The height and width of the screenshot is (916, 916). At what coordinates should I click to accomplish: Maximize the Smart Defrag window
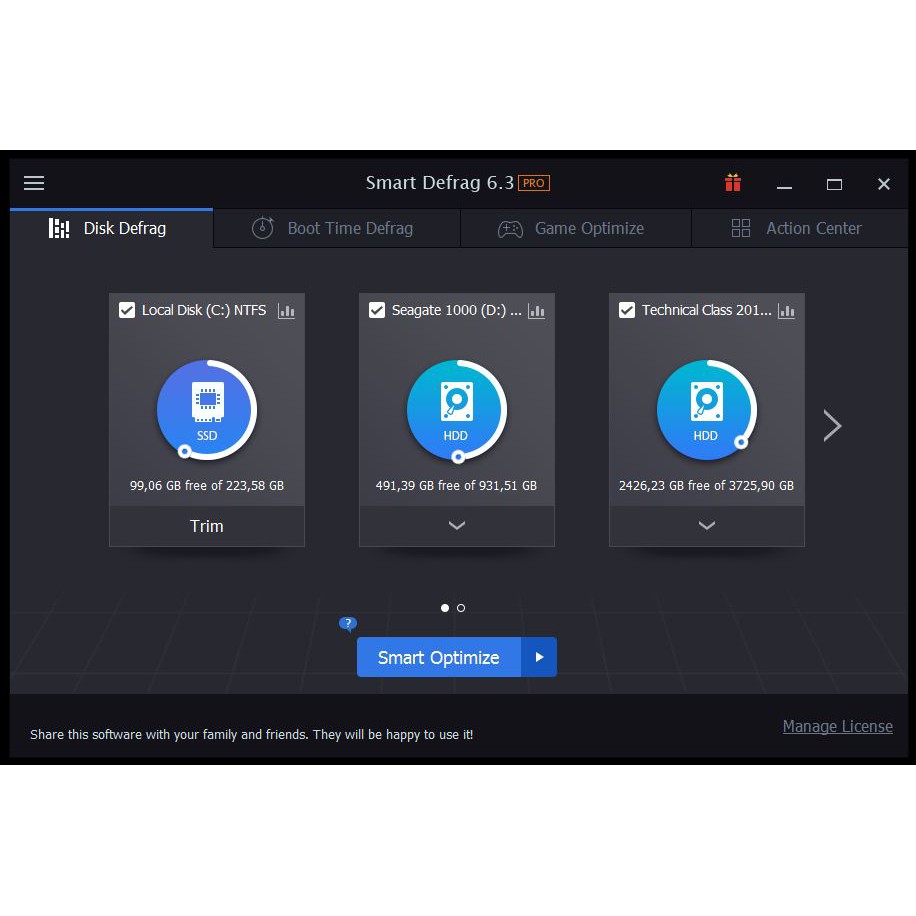click(834, 185)
